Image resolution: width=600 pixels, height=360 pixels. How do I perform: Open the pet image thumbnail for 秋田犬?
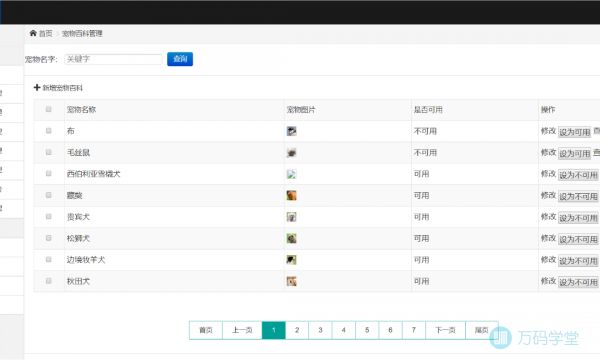coord(292,281)
